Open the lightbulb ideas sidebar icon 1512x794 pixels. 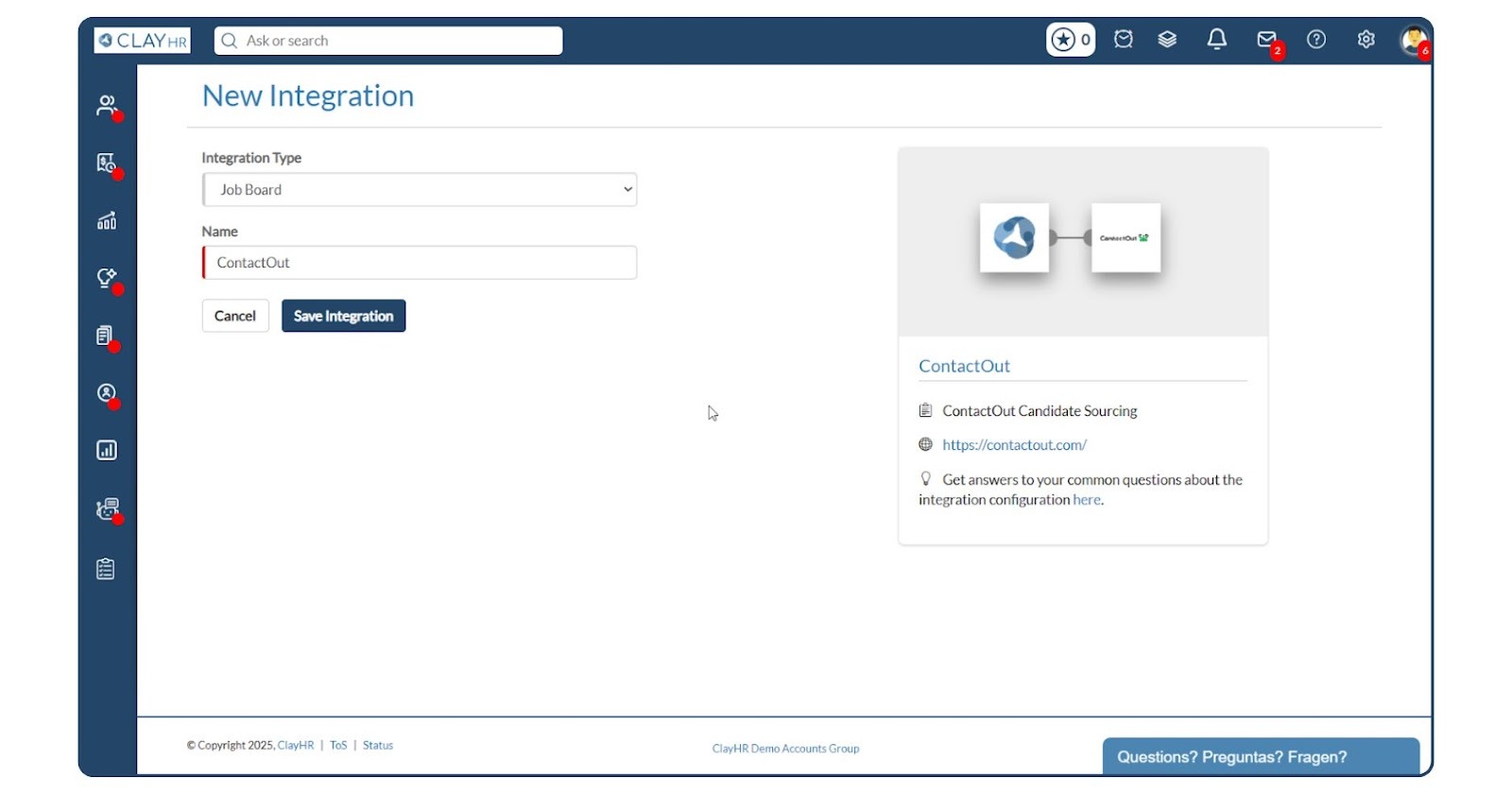click(x=107, y=278)
